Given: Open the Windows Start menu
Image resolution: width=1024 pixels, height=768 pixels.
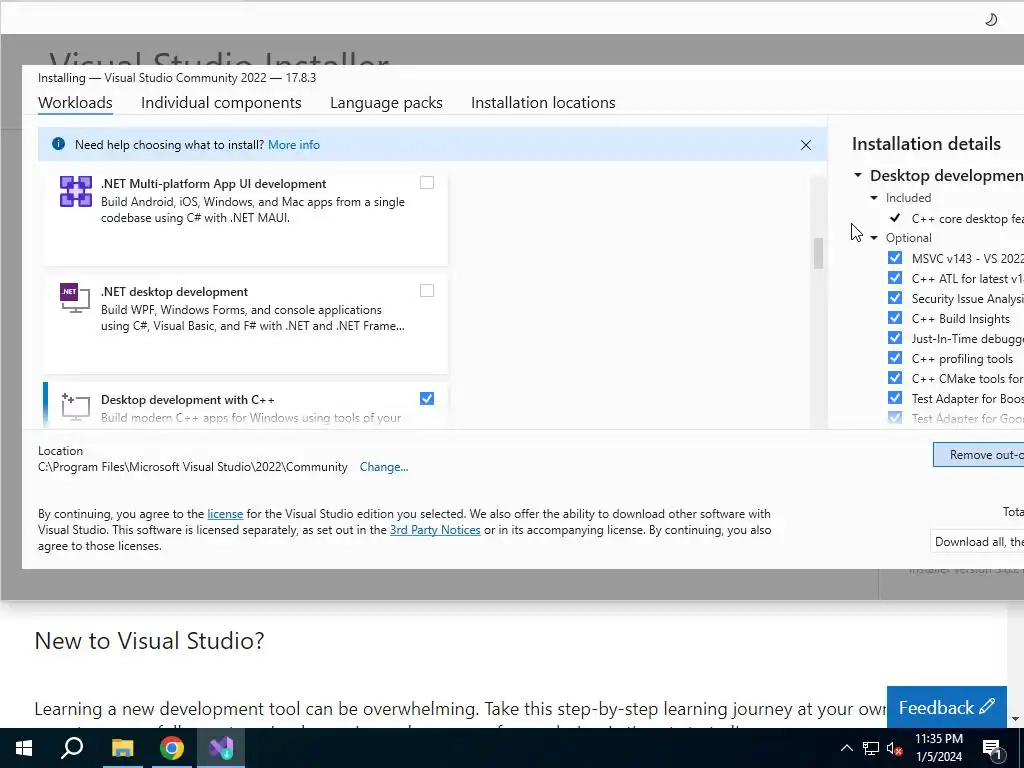Looking at the screenshot, I should pos(24,748).
